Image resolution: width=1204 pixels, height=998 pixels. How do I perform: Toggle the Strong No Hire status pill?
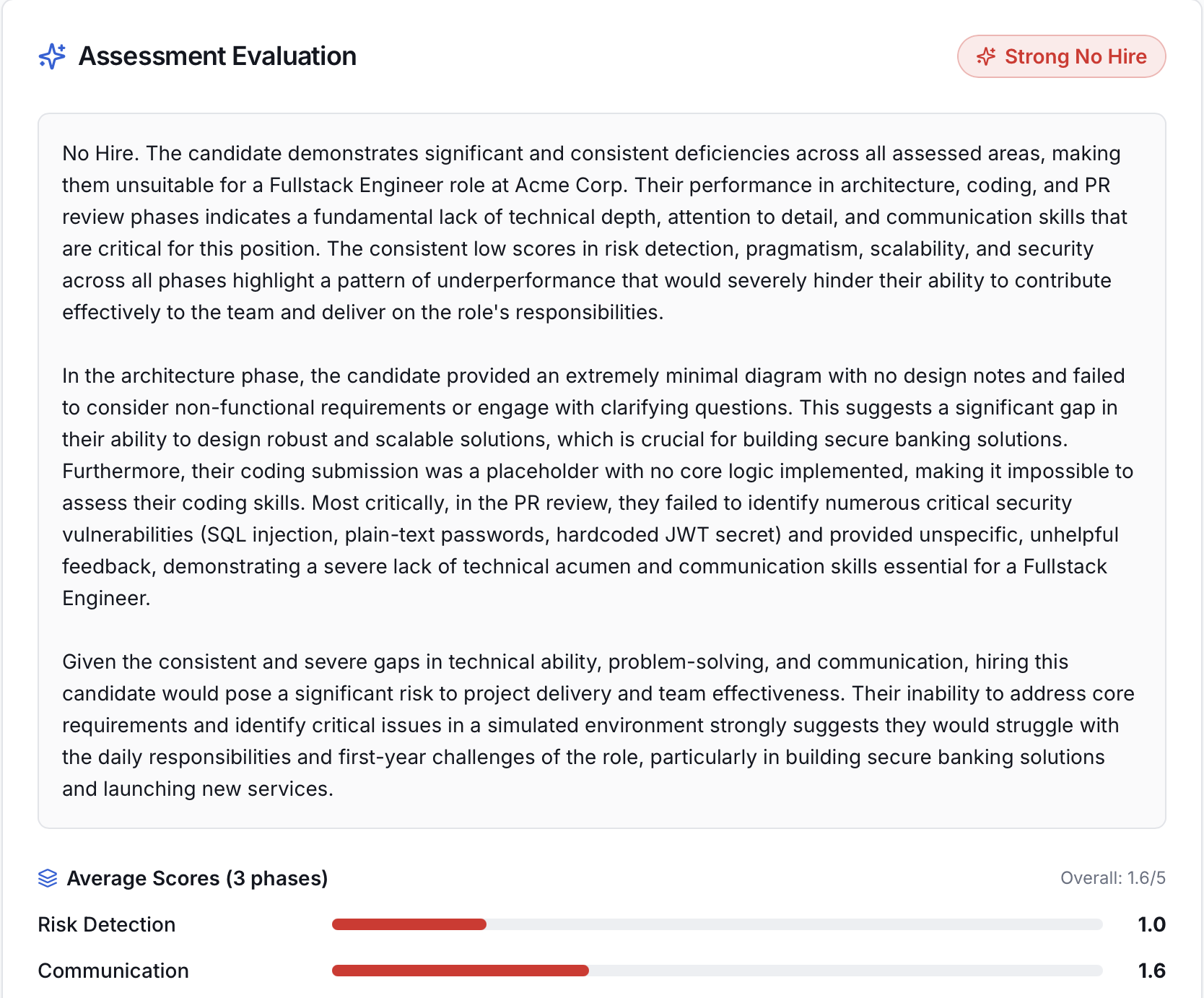click(x=1061, y=56)
